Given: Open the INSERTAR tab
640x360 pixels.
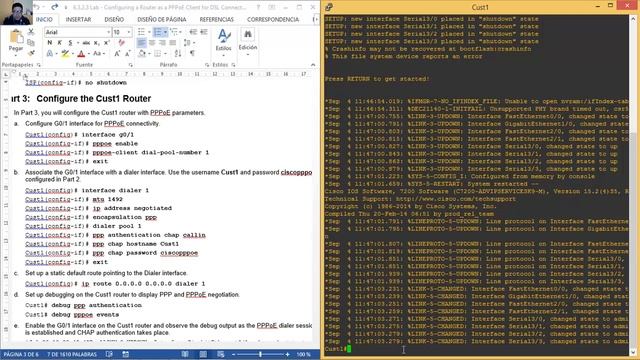Looking at the screenshot, I should (78, 19).
